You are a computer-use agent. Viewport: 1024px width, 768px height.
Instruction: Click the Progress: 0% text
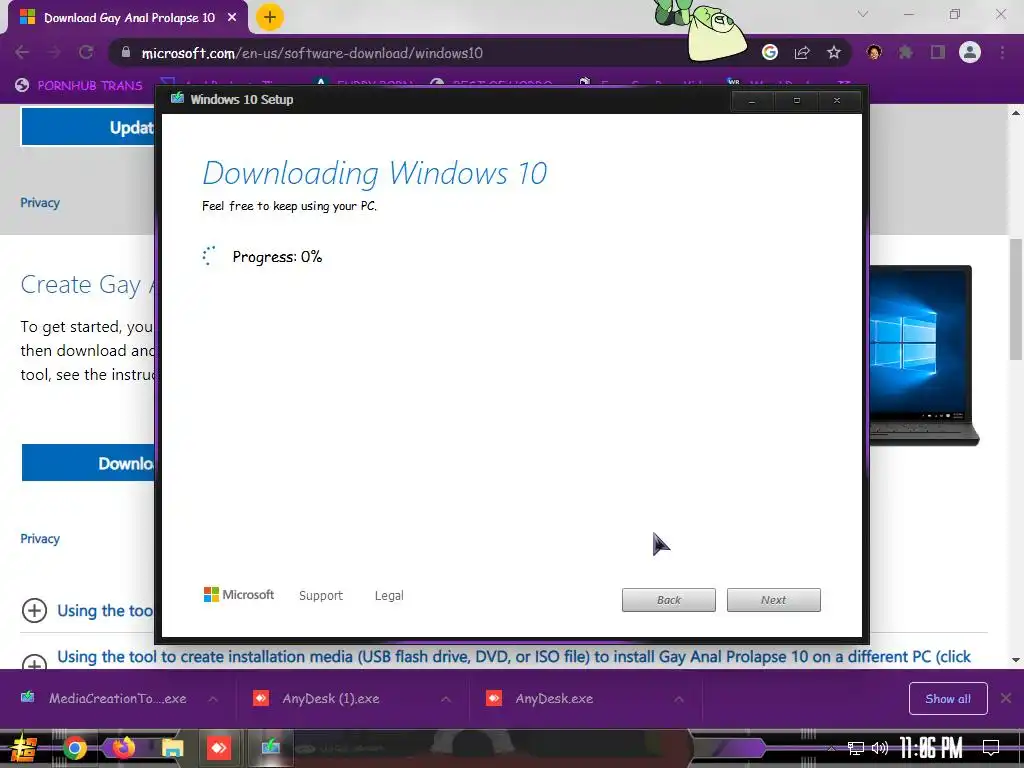coord(277,257)
